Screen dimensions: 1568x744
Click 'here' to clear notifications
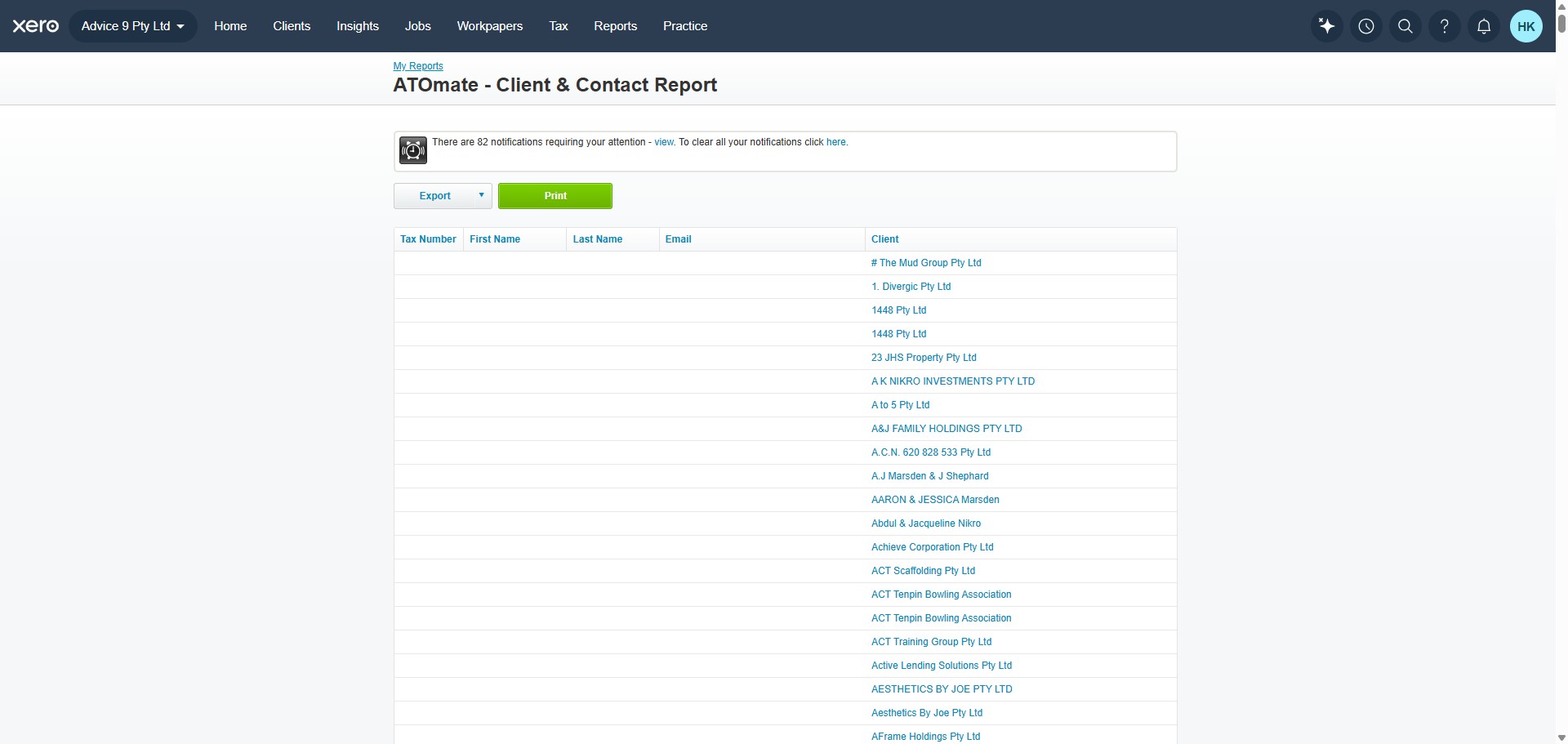(x=836, y=142)
